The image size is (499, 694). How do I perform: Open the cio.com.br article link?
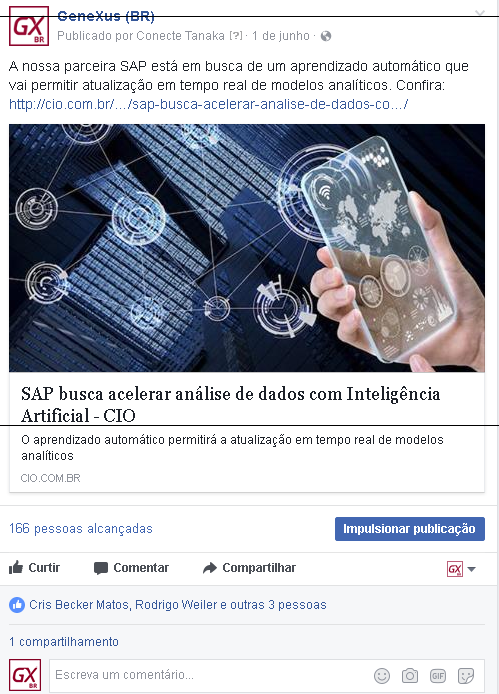tap(208, 104)
